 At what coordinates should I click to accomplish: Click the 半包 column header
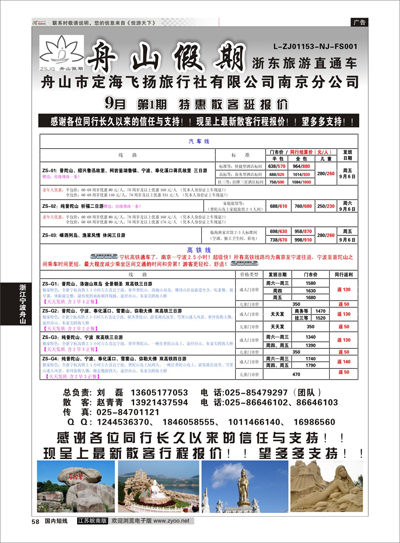[x=278, y=159]
